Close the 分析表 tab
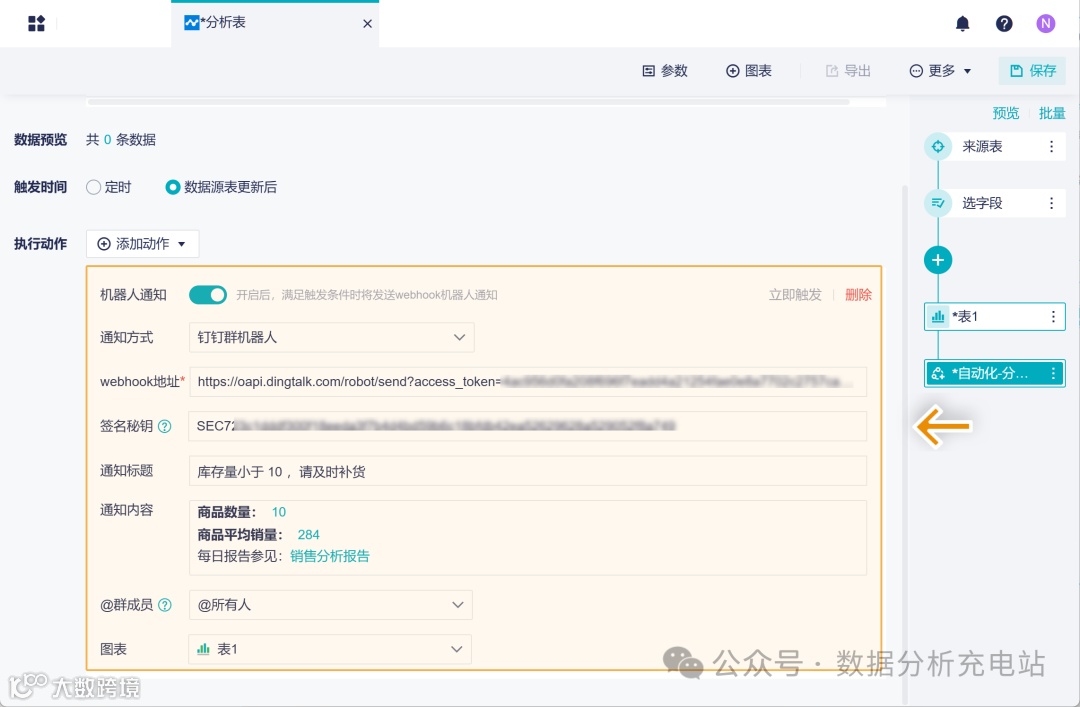 click(x=368, y=24)
